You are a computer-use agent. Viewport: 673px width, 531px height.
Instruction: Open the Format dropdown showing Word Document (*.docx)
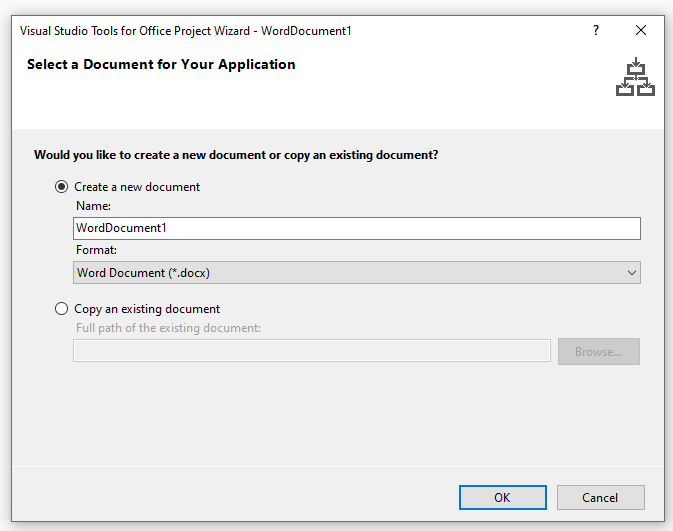click(x=357, y=273)
